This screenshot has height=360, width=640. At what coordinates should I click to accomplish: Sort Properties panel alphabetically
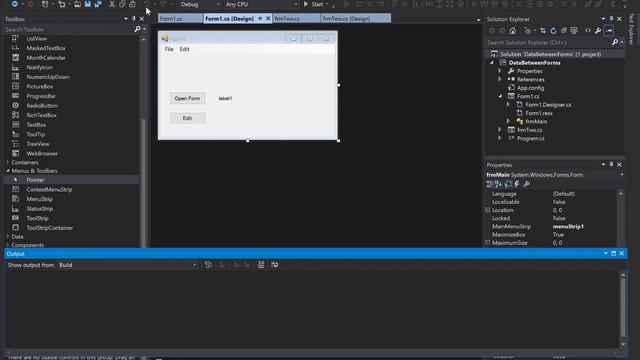(x=499, y=184)
